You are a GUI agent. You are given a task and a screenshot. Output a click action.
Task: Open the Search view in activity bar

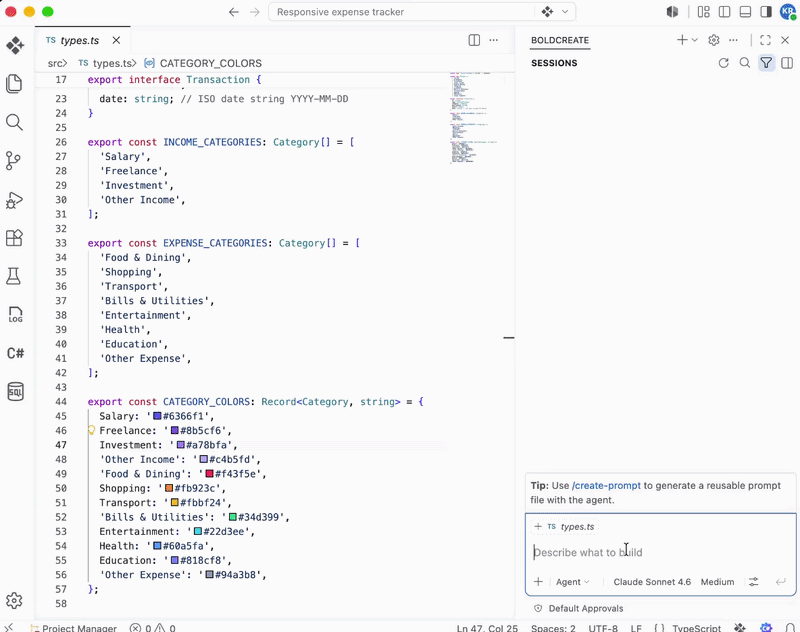(x=14, y=122)
